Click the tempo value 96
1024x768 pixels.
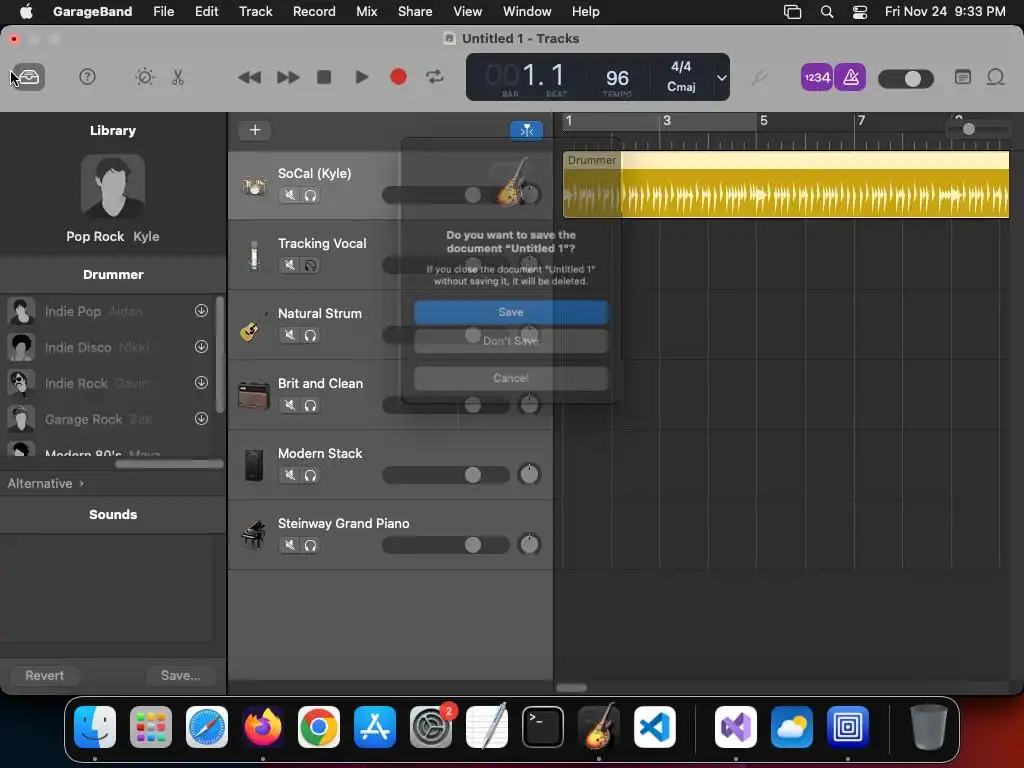click(617, 78)
